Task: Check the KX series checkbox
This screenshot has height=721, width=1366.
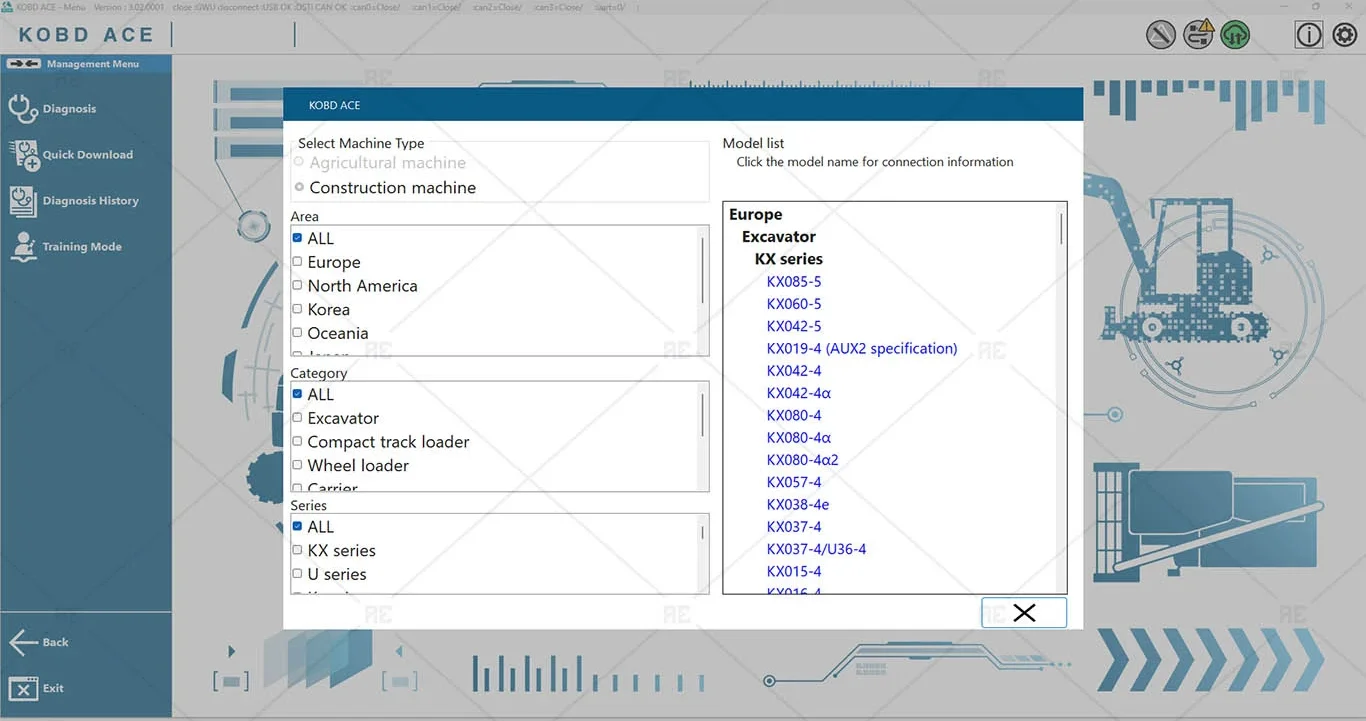Action: coord(297,550)
